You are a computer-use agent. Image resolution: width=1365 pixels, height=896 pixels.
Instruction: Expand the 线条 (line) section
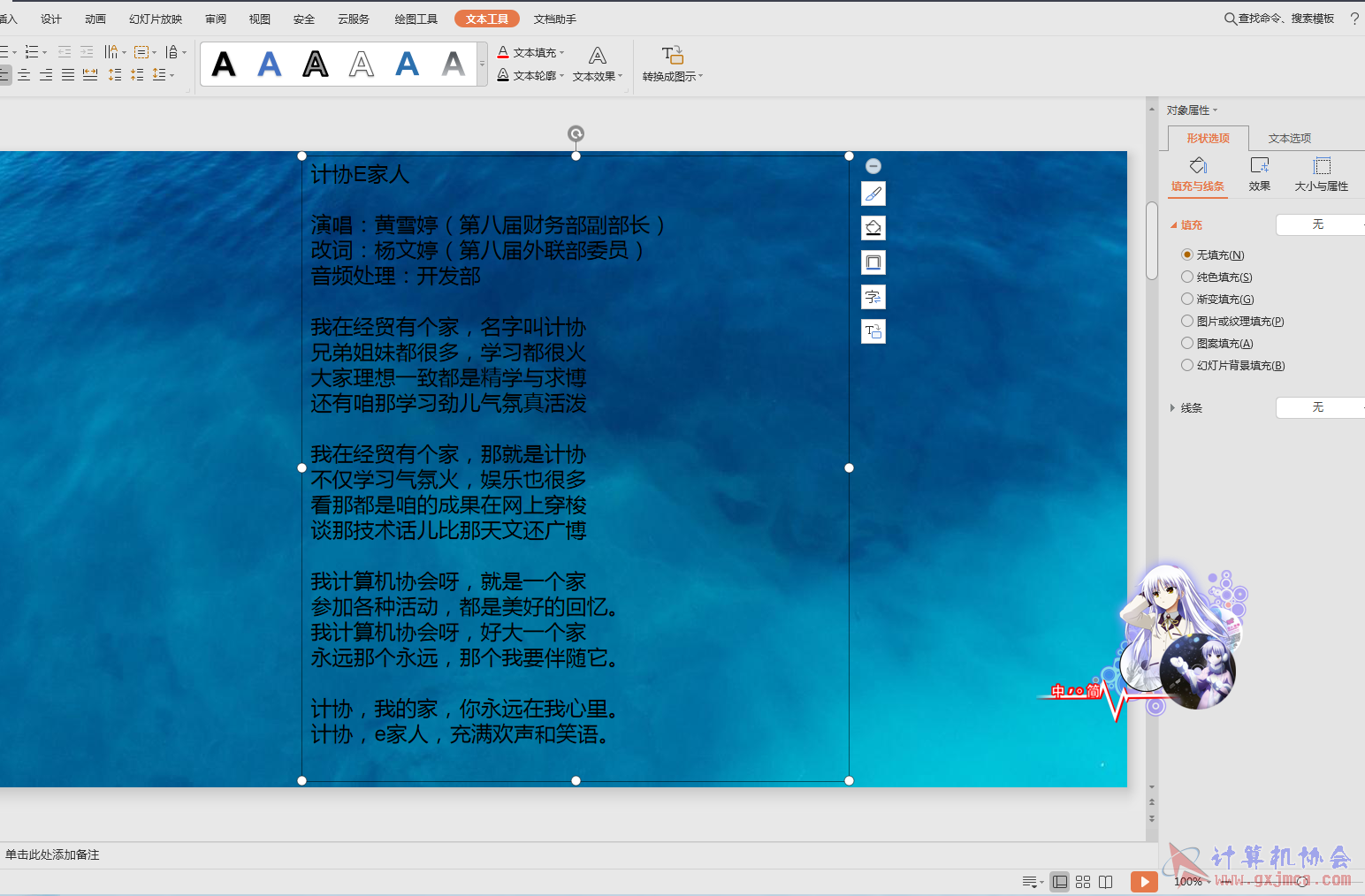(x=1172, y=407)
